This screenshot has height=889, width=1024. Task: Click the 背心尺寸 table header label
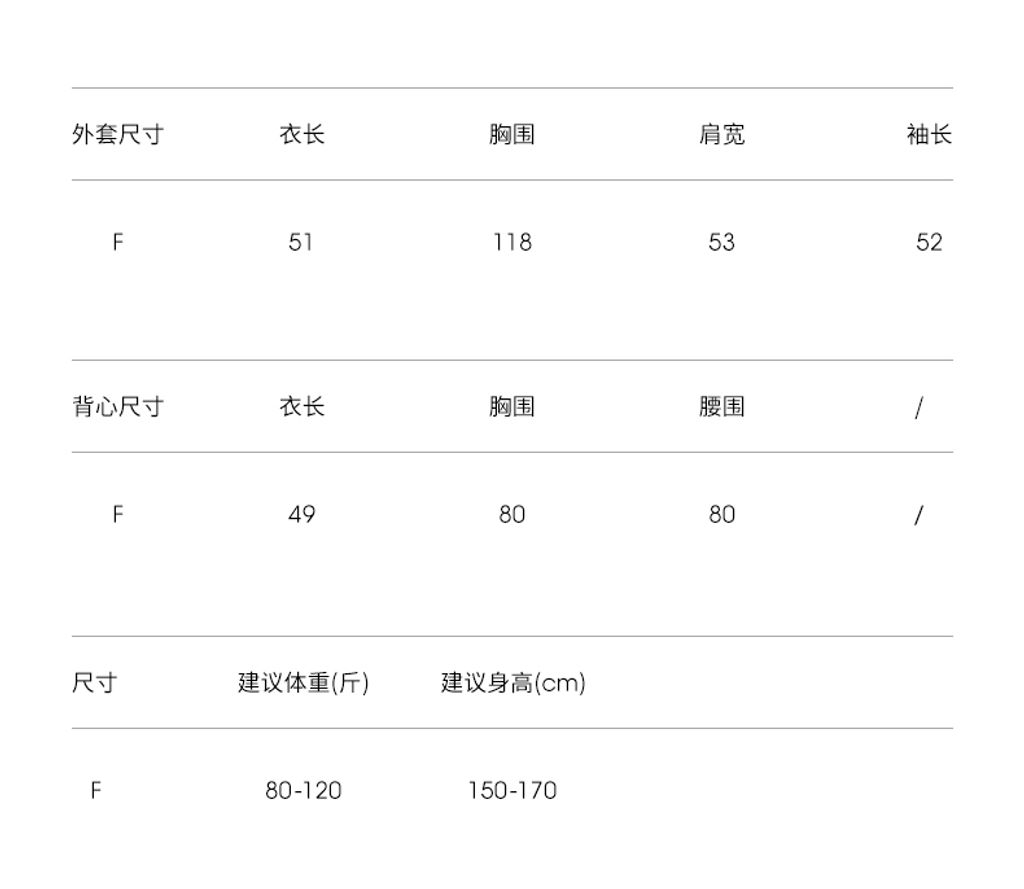coord(117,407)
